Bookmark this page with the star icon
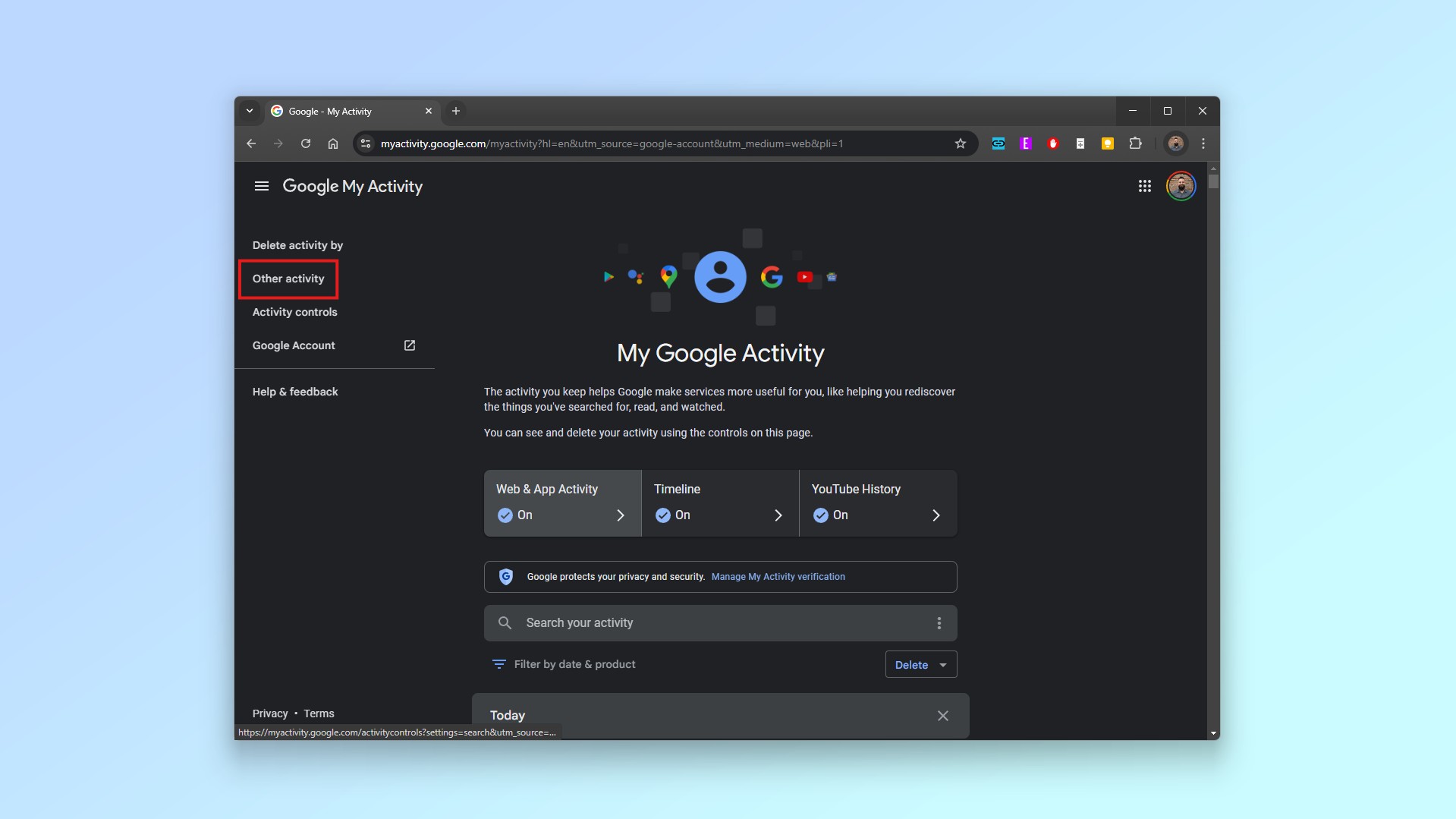1456x819 pixels. click(x=960, y=143)
